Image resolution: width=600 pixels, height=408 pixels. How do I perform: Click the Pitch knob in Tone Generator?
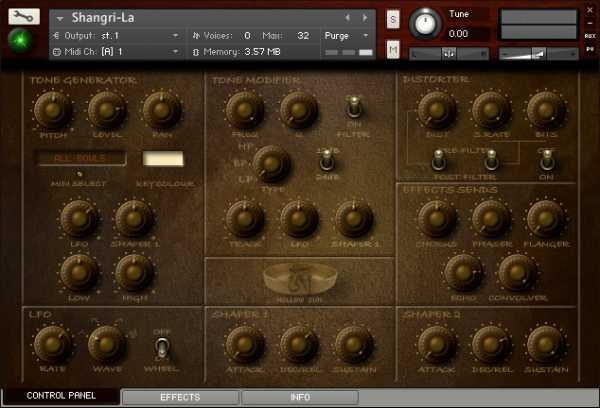pos(53,110)
